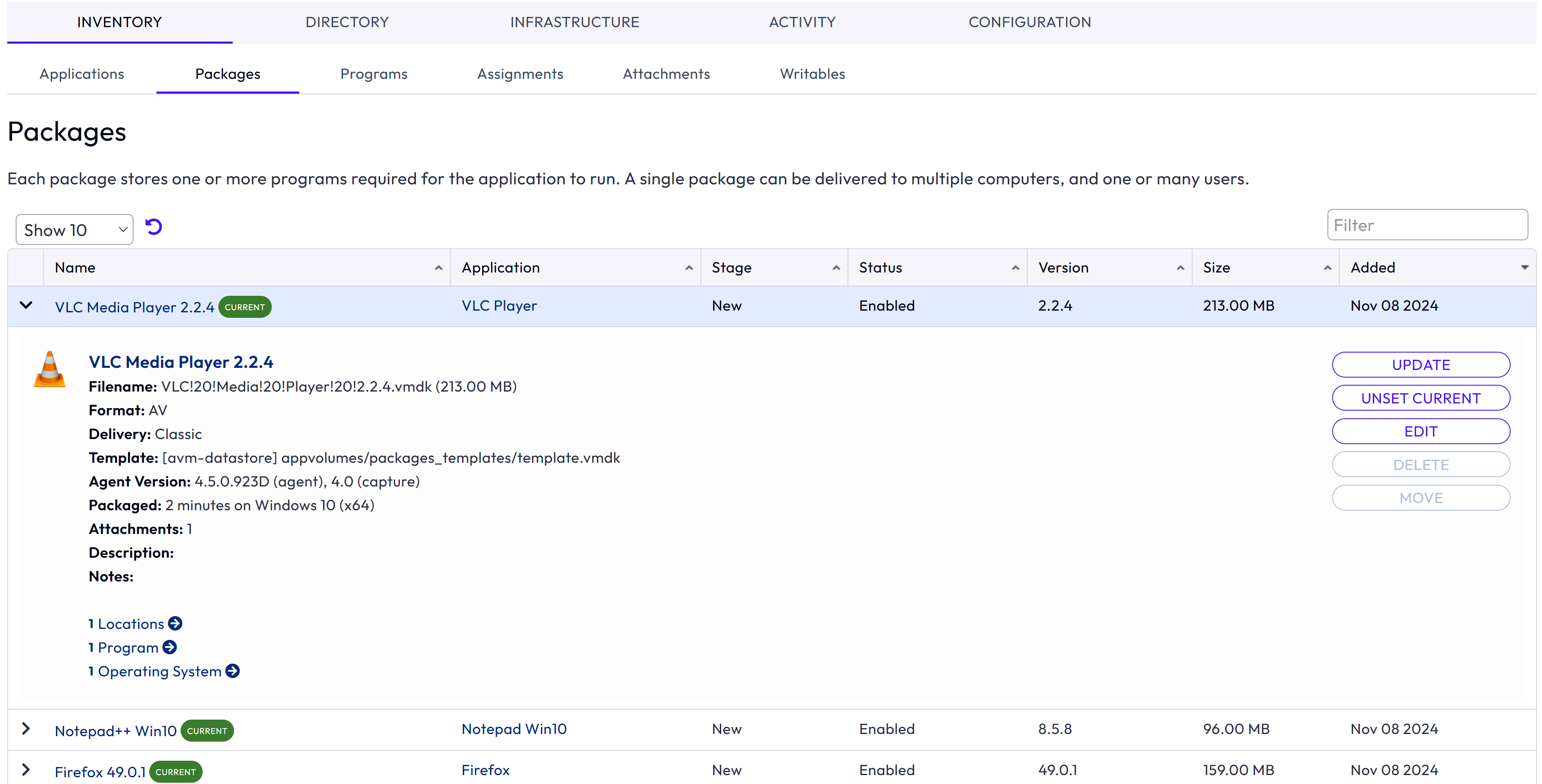Screen dimensions: 1542x784
Task: Sort by Name column arrow
Action: tap(439, 268)
